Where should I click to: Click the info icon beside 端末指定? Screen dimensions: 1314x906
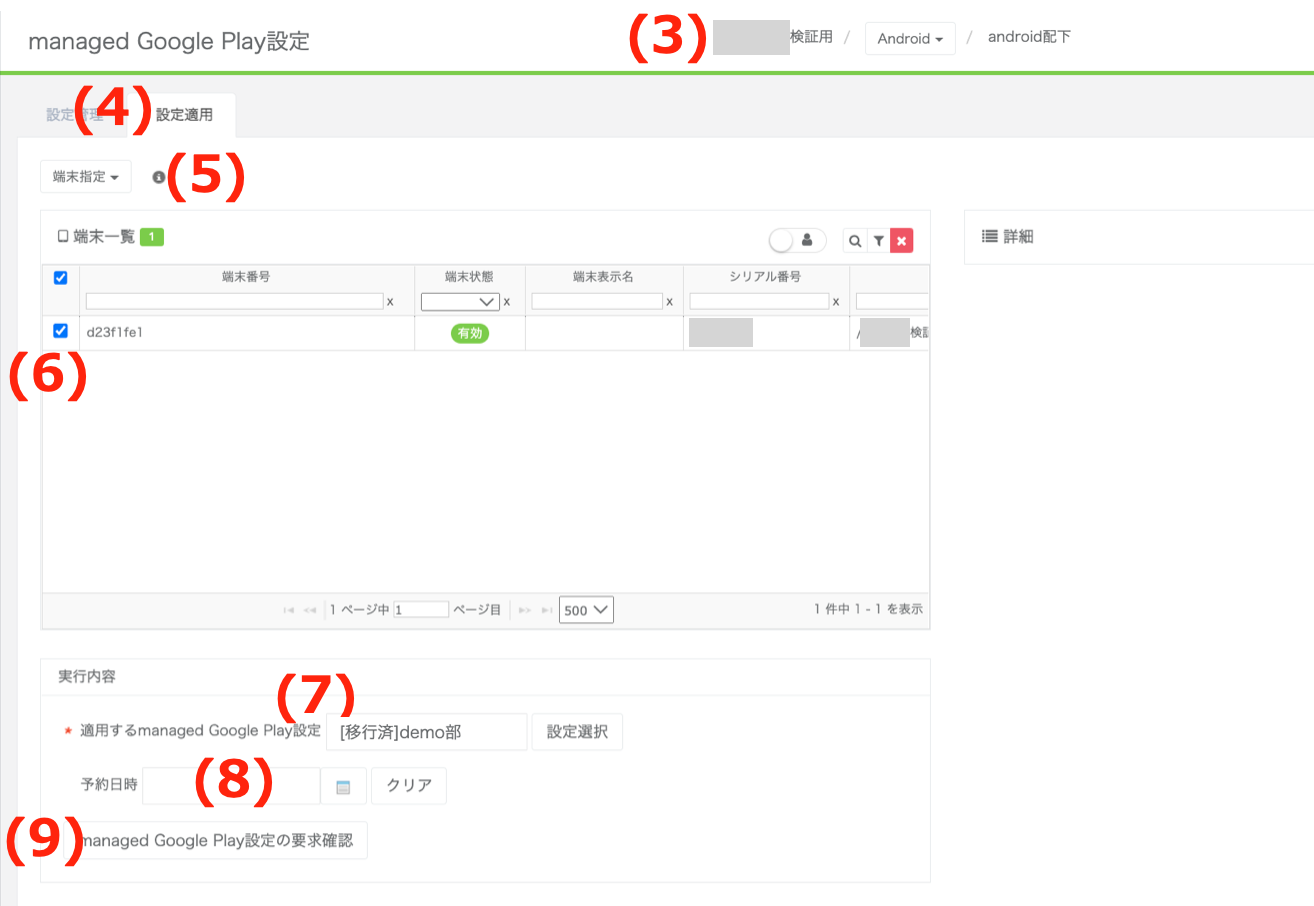(158, 177)
